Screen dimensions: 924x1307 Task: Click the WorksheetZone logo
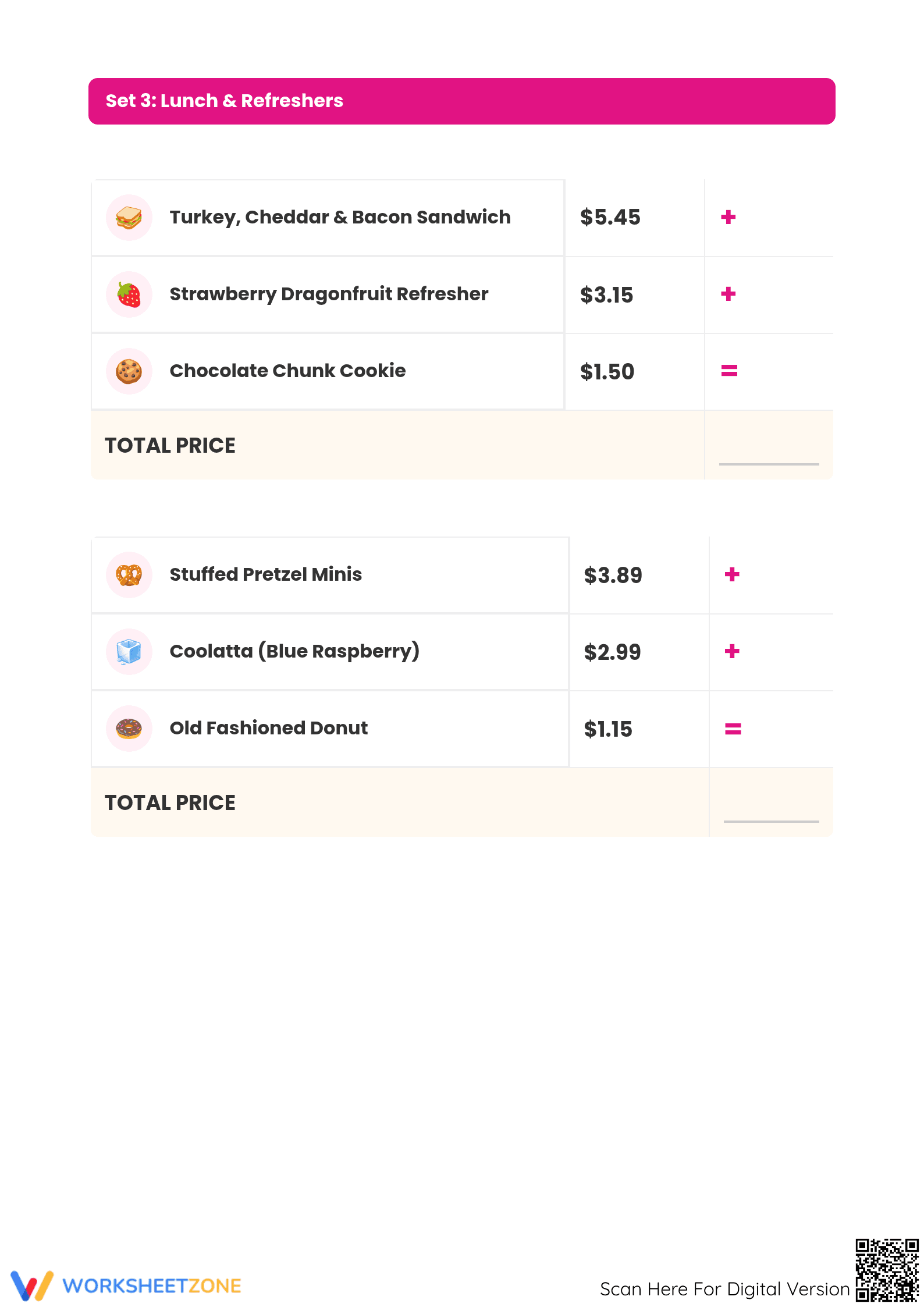pos(126,1285)
